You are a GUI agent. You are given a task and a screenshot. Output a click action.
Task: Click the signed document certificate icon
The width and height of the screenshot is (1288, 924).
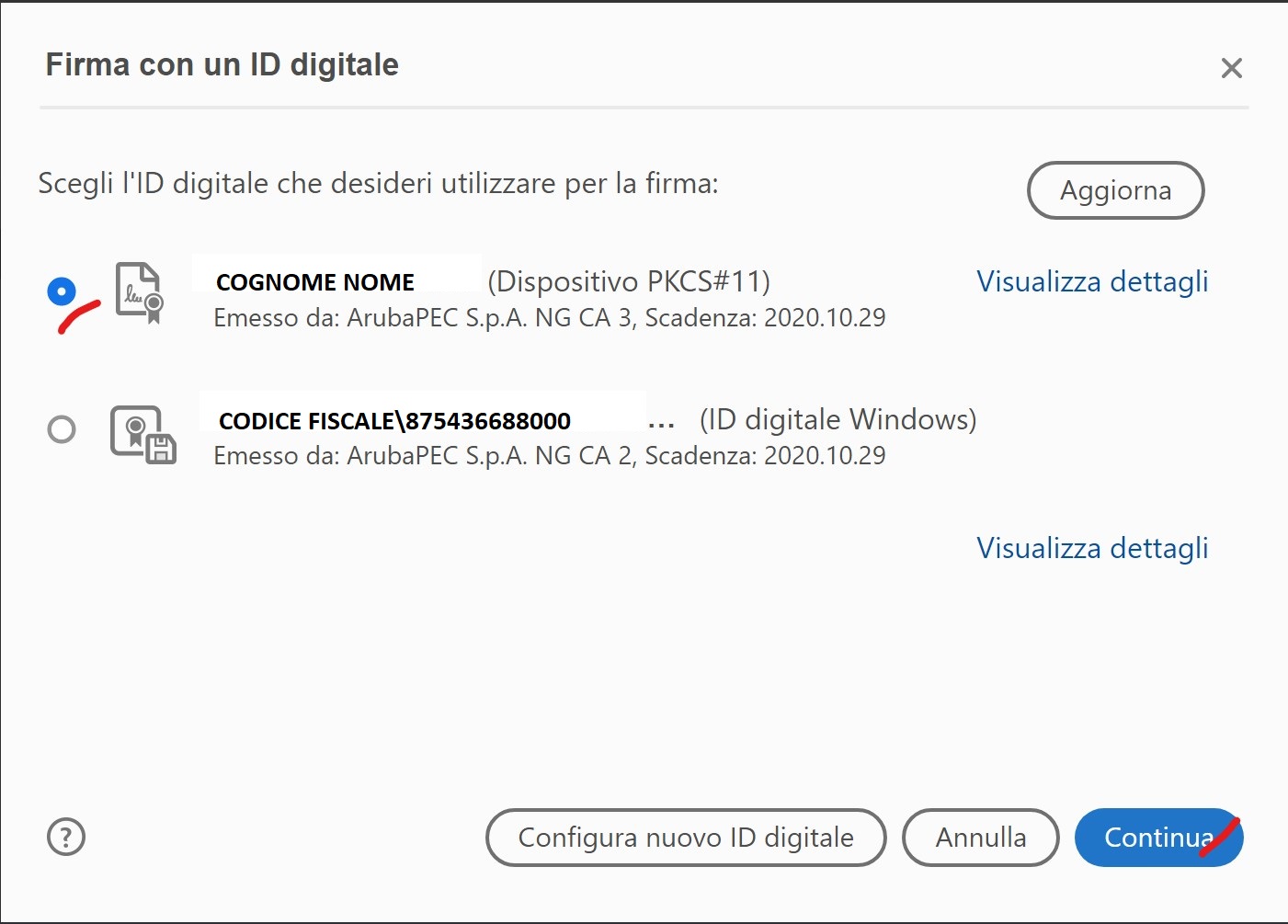[140, 292]
